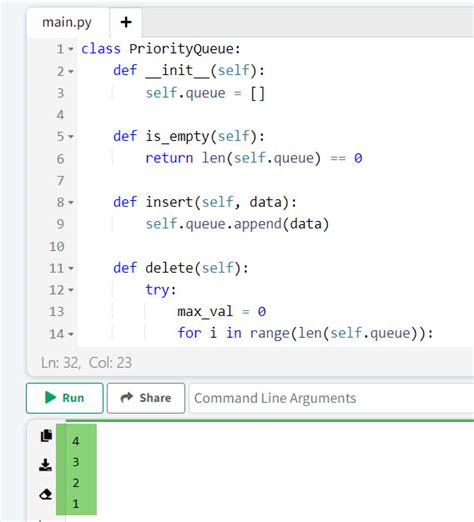Open a new file tab with plus
Image resolution: width=474 pixels, height=522 pixels.
tap(126, 22)
